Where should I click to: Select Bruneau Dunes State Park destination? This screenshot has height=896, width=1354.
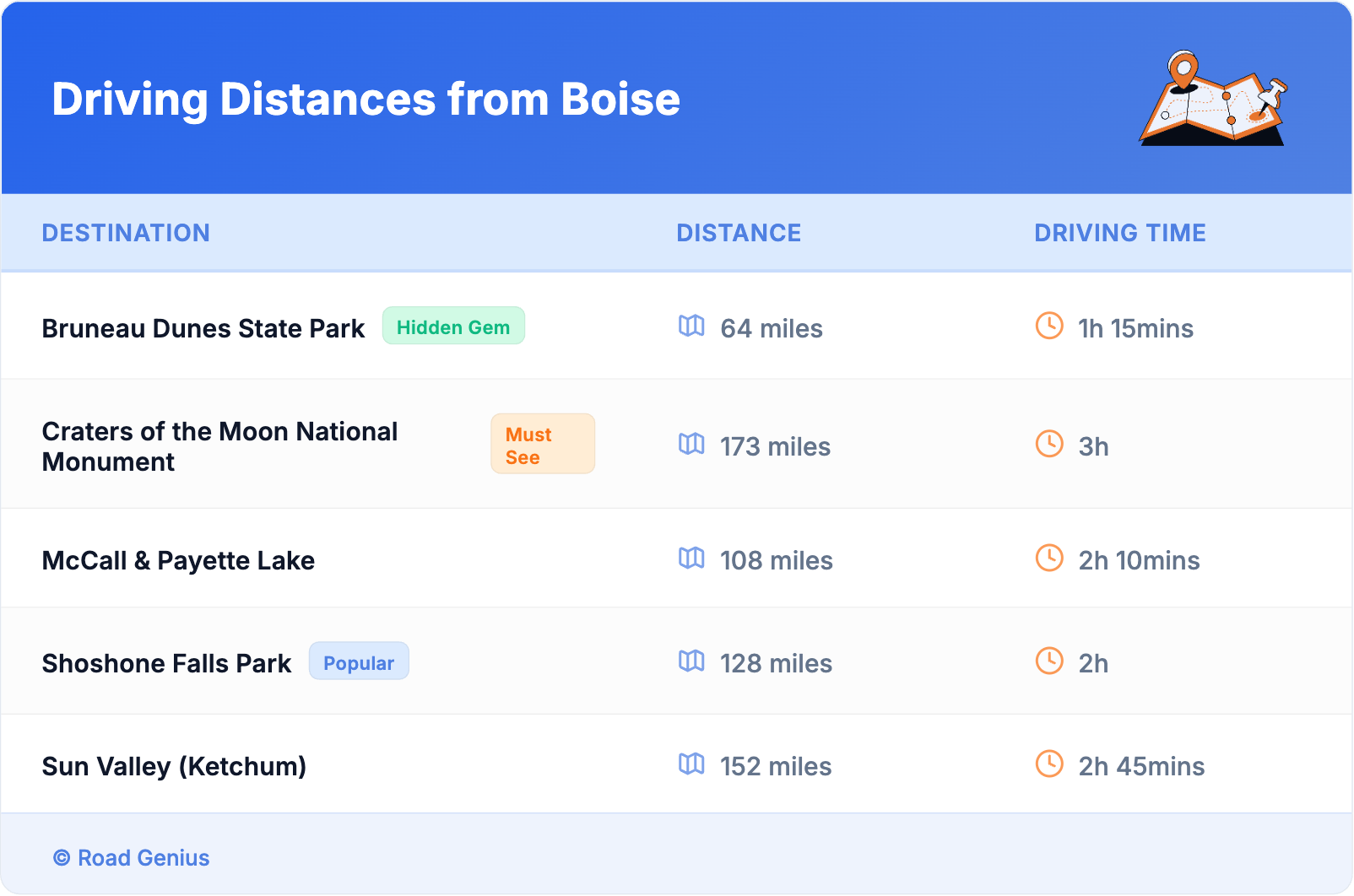click(203, 328)
